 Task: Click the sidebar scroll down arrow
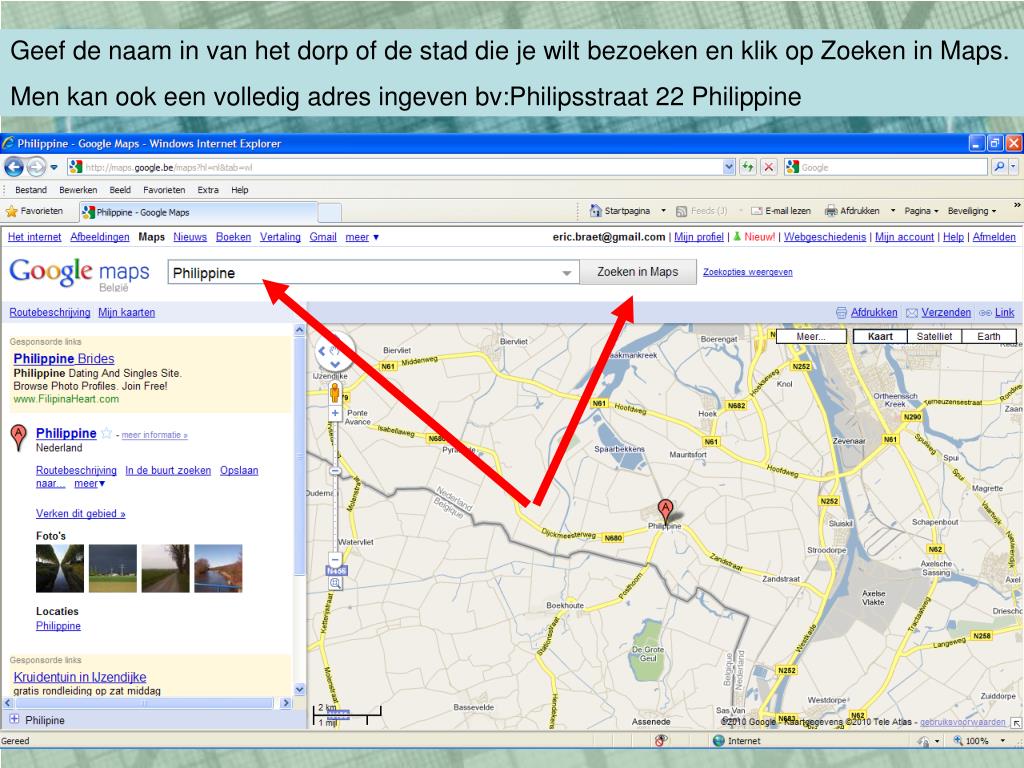pos(300,689)
